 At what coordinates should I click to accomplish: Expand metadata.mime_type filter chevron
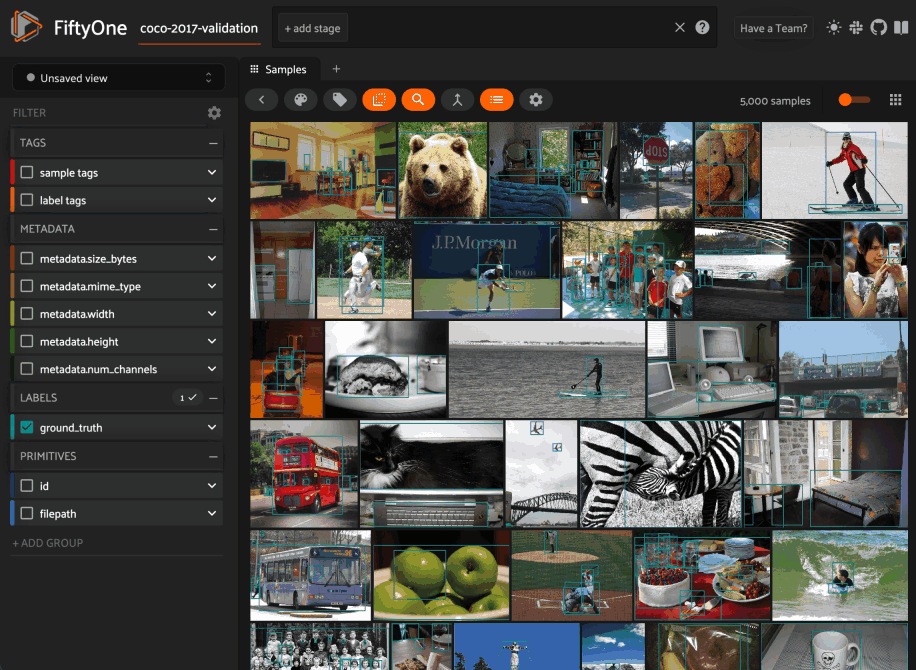click(x=211, y=286)
